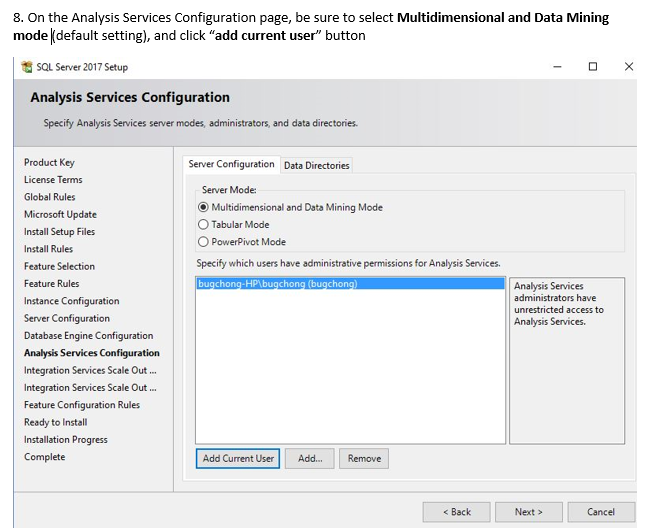Screen dimensions: 647x528
Task: Click Install Rules step in sidebar
Action: point(48,249)
